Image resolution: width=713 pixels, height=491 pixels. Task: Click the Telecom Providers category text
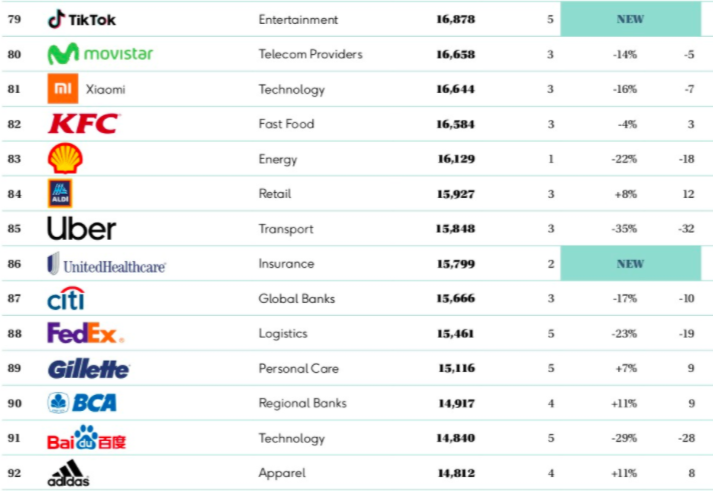(311, 55)
